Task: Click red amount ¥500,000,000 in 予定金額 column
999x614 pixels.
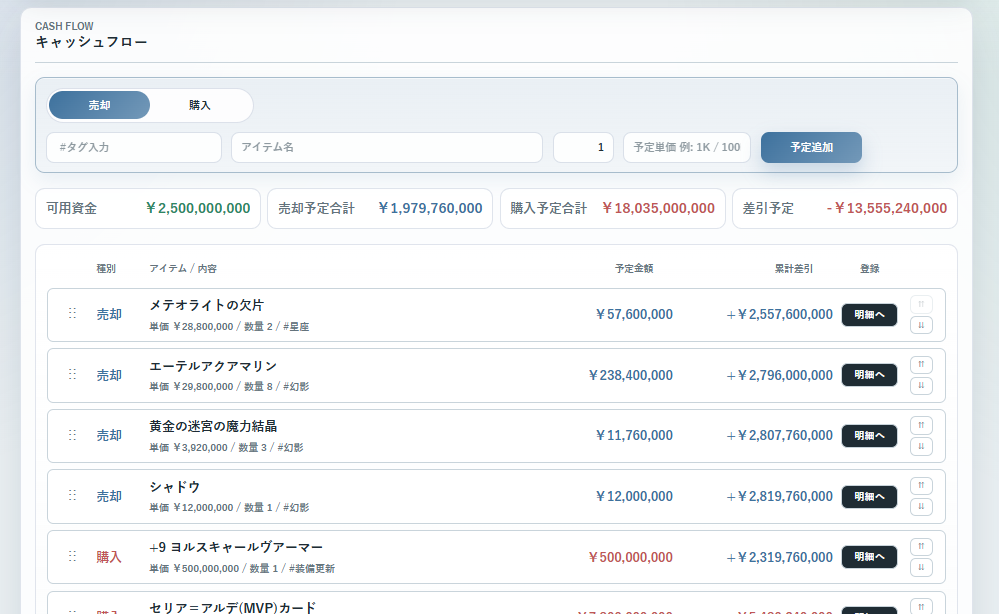Action: coord(630,557)
